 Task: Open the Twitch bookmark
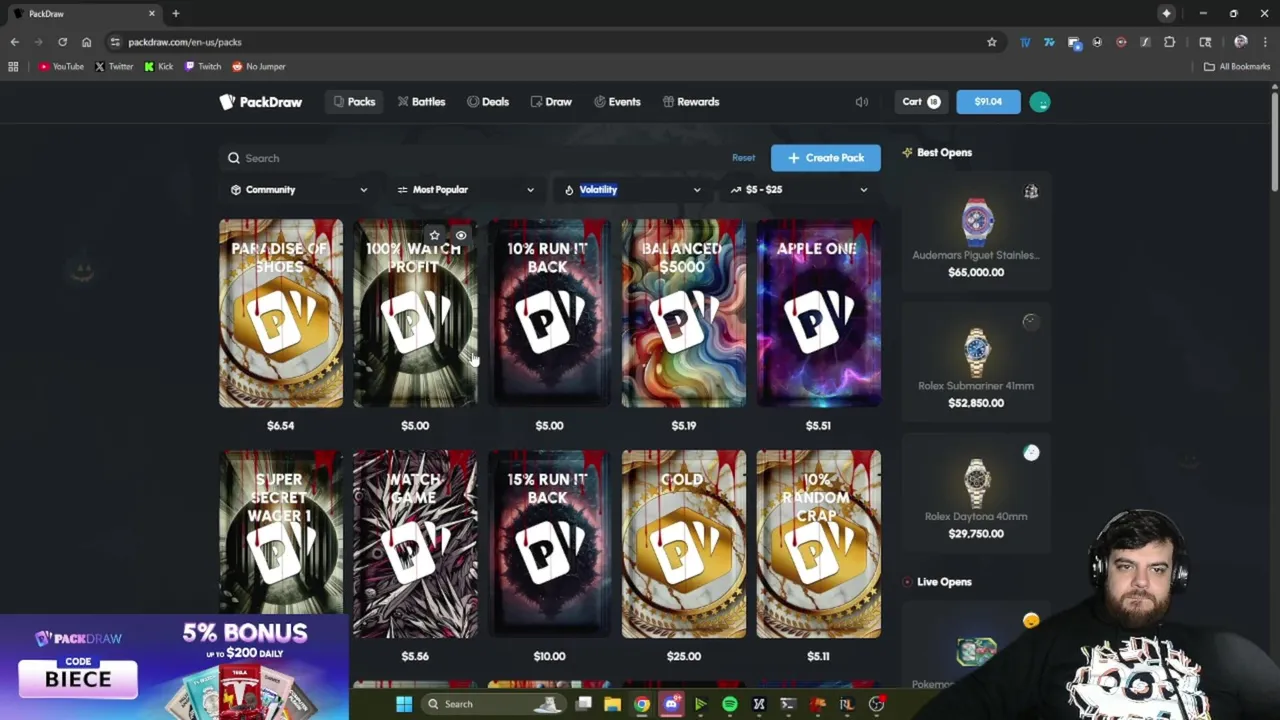(x=203, y=66)
